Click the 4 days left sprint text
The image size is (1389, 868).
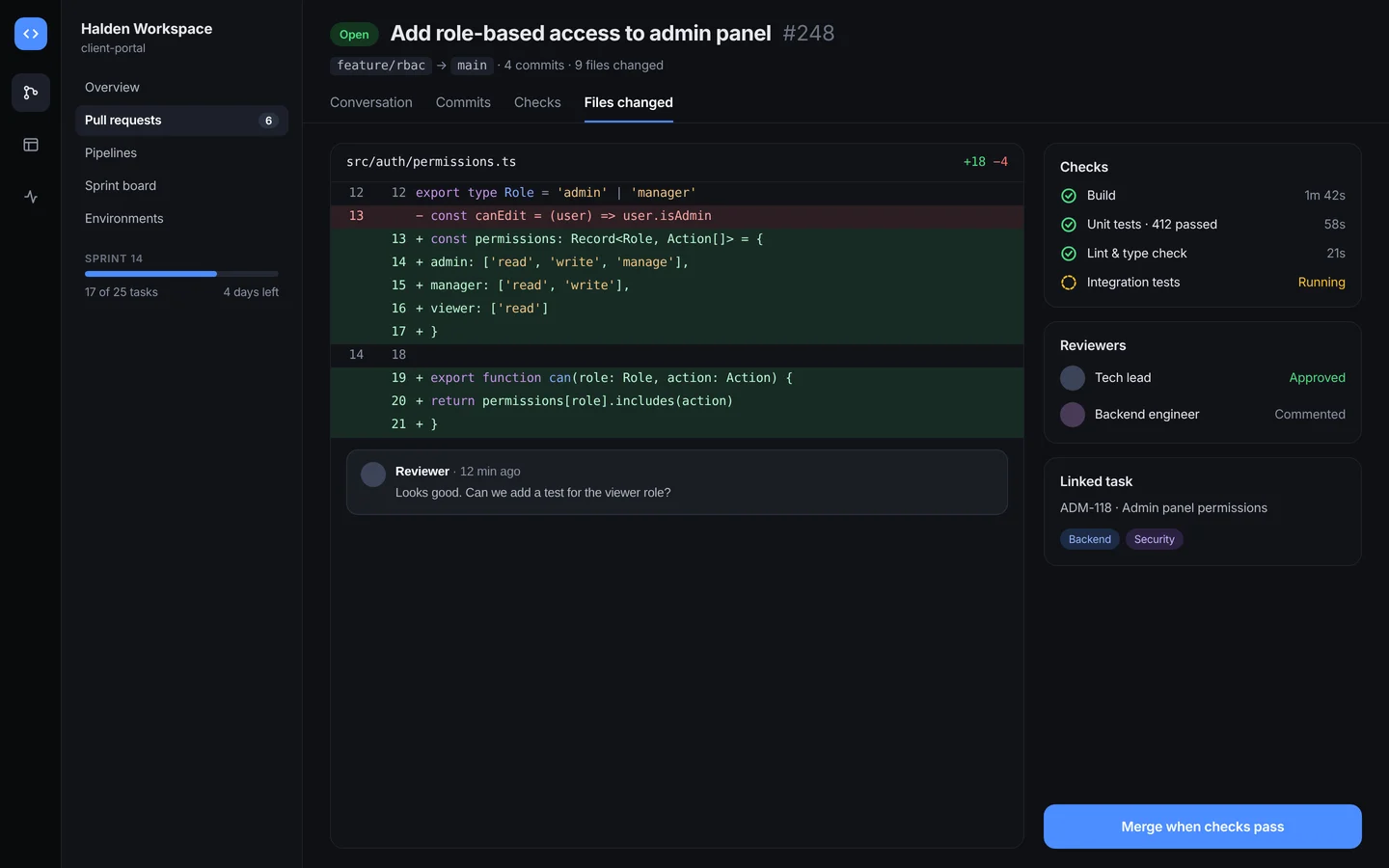(251, 292)
